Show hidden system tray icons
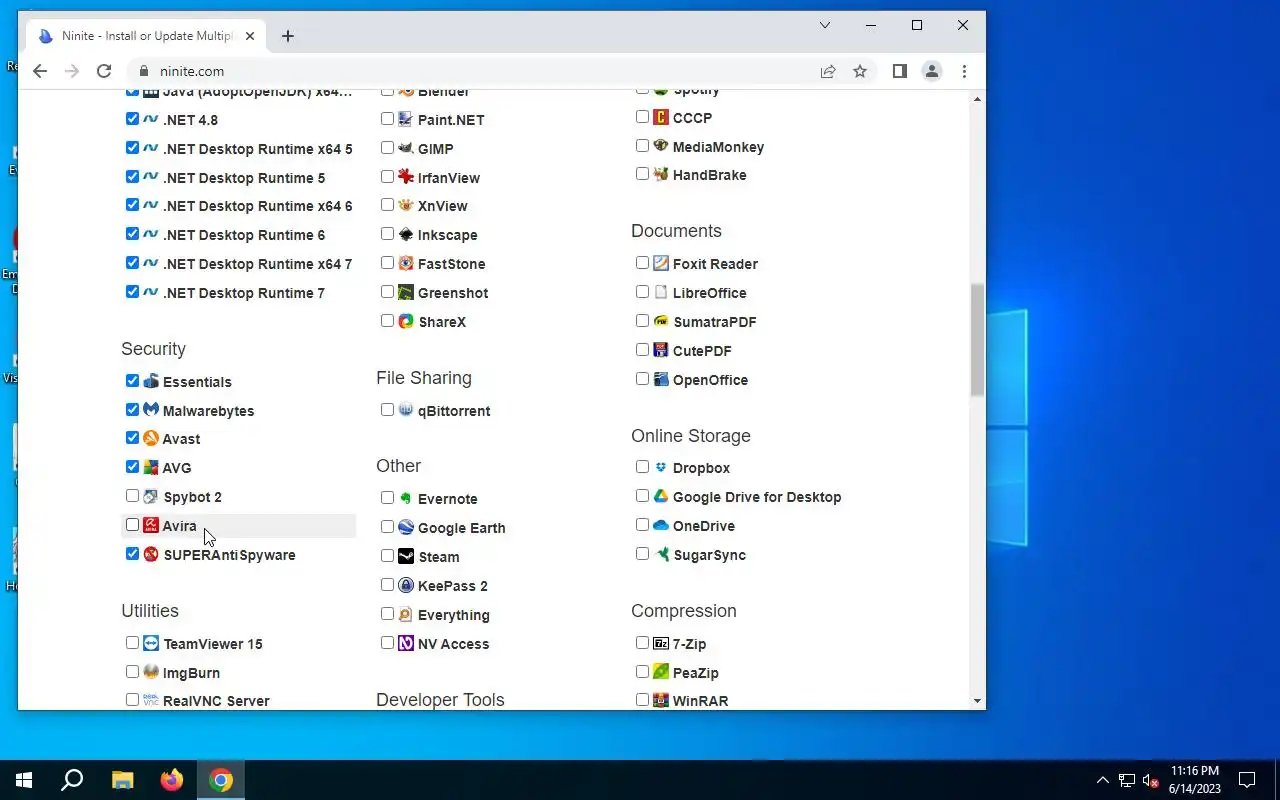This screenshot has width=1280, height=800. coord(1103,780)
